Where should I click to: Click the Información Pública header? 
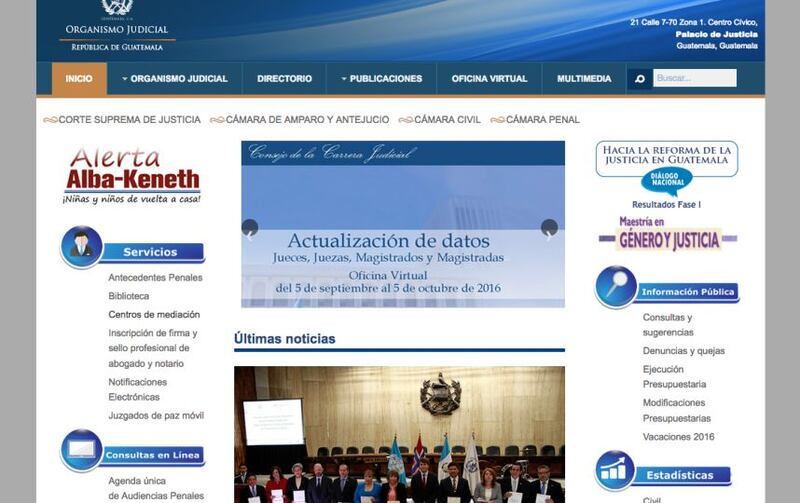[x=687, y=292]
